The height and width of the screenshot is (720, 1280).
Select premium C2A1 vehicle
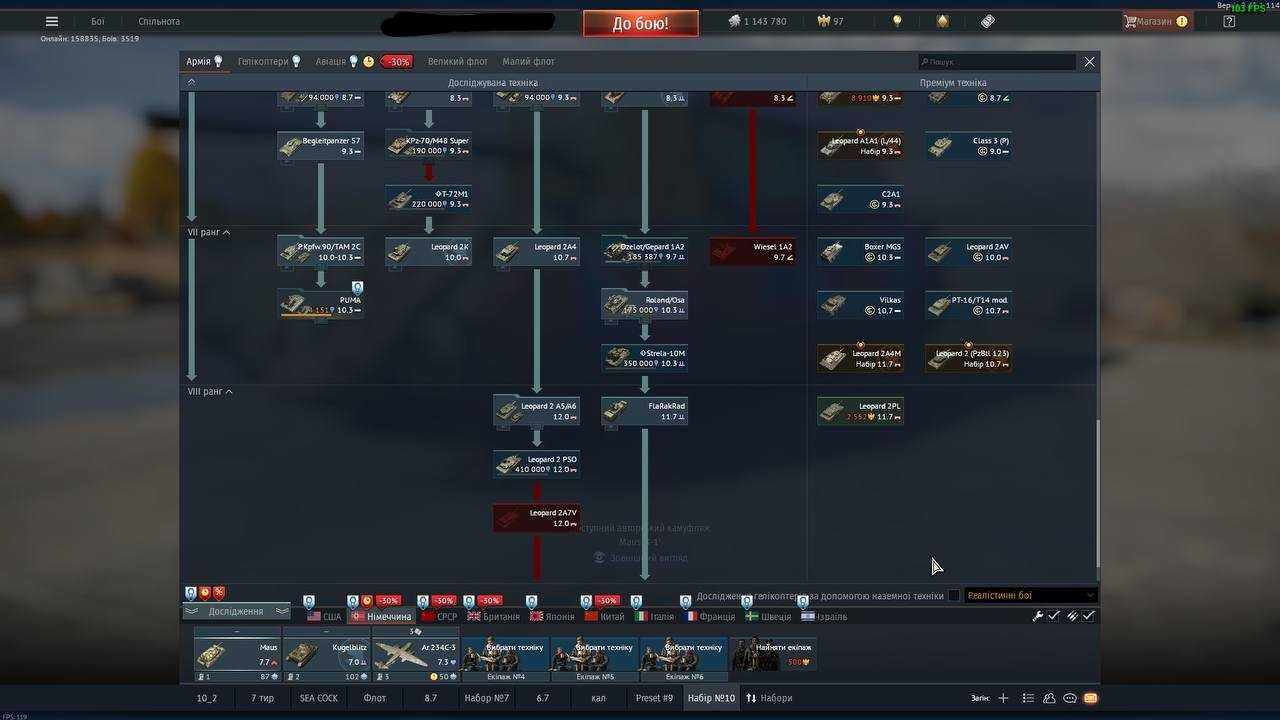point(860,199)
